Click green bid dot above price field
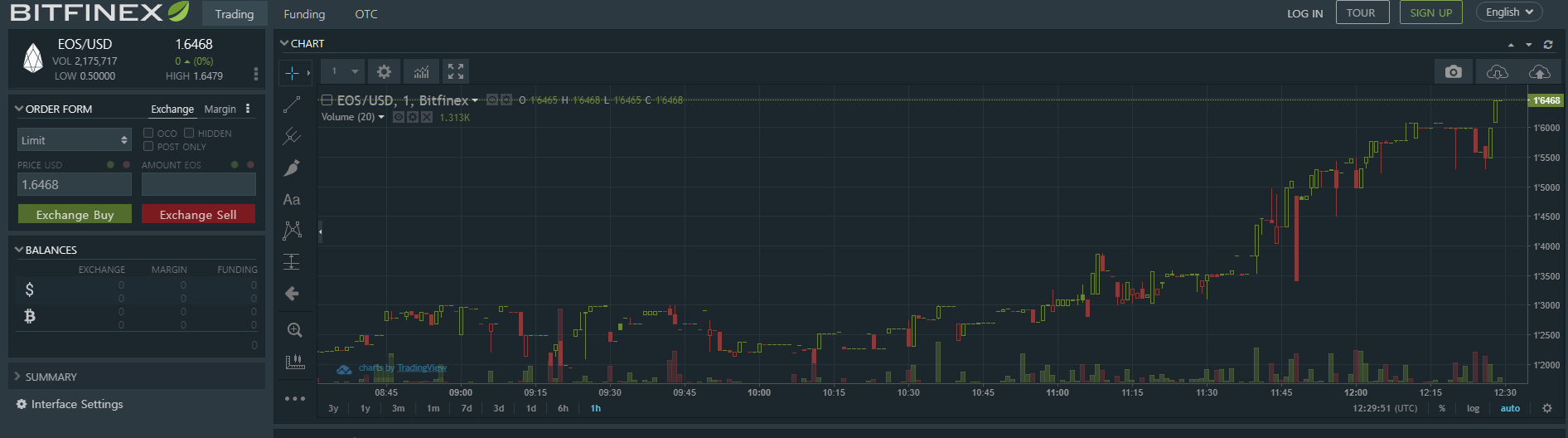1568x438 pixels. click(x=110, y=164)
